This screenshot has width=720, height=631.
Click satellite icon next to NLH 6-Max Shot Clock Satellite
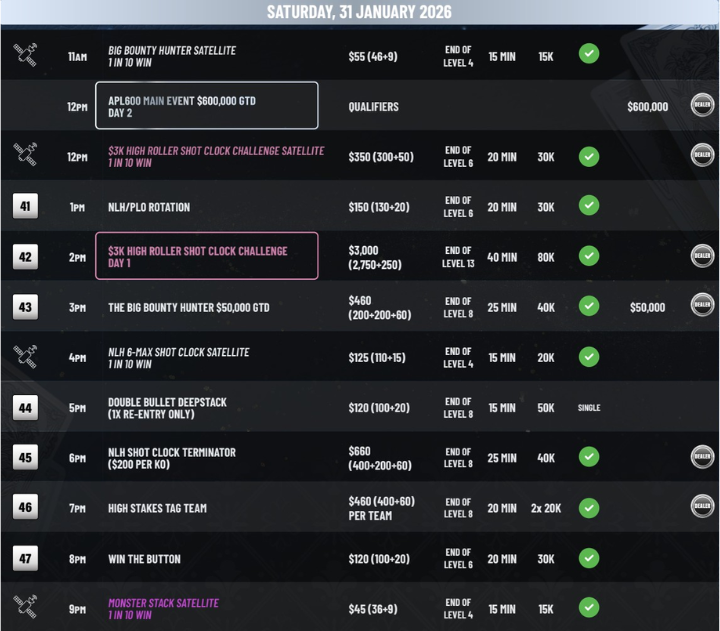pos(26,357)
